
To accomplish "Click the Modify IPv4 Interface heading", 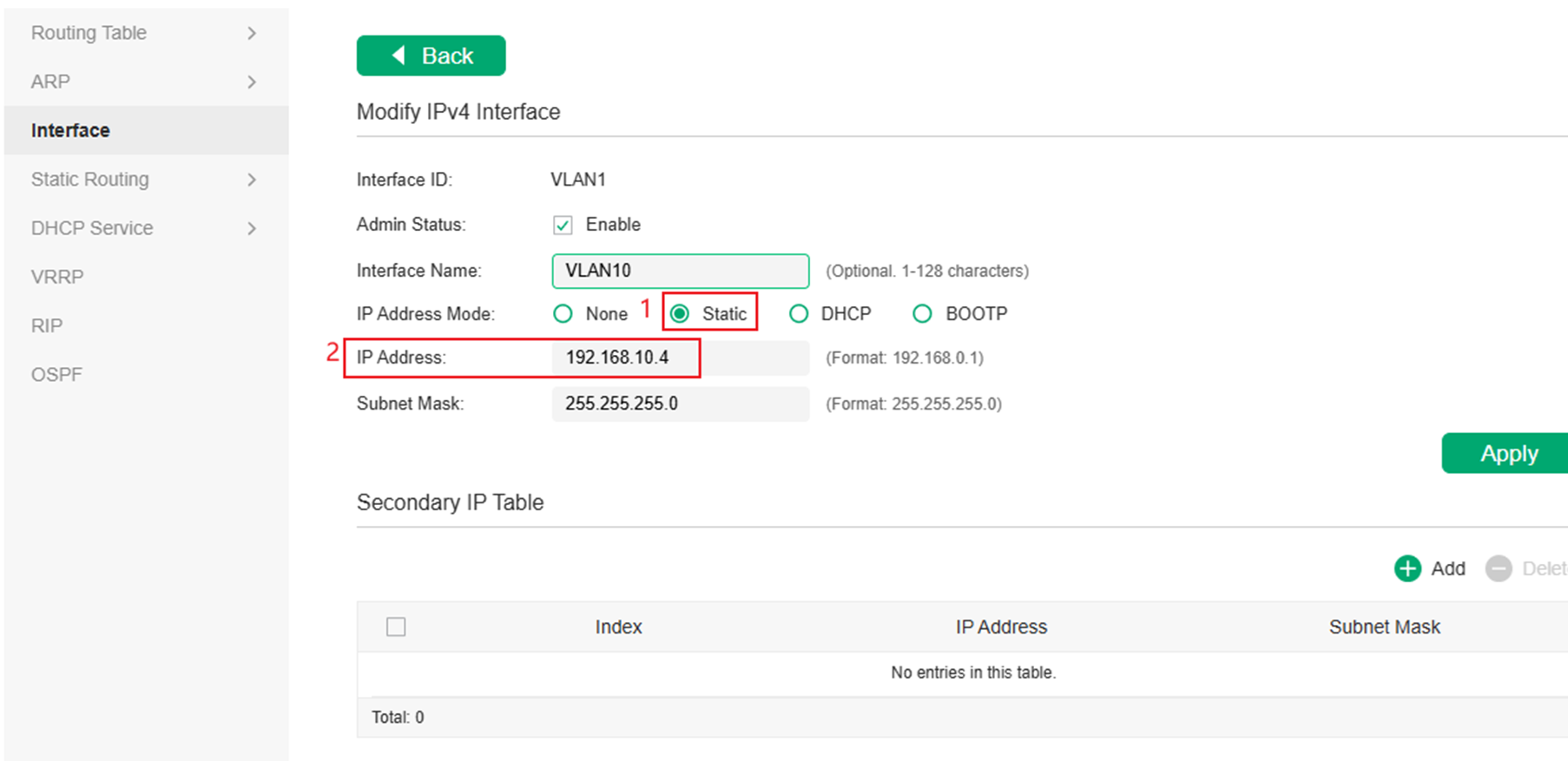I will (458, 112).
